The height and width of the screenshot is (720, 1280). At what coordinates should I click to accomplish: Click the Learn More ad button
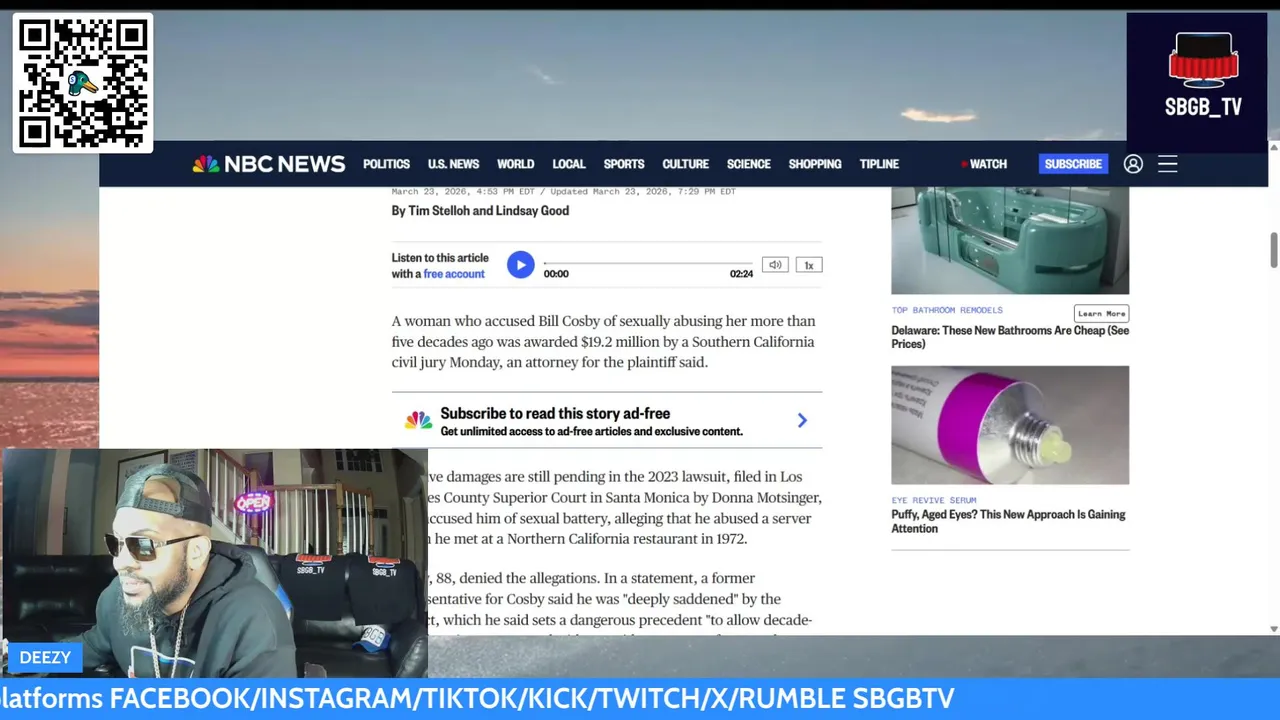1101,313
